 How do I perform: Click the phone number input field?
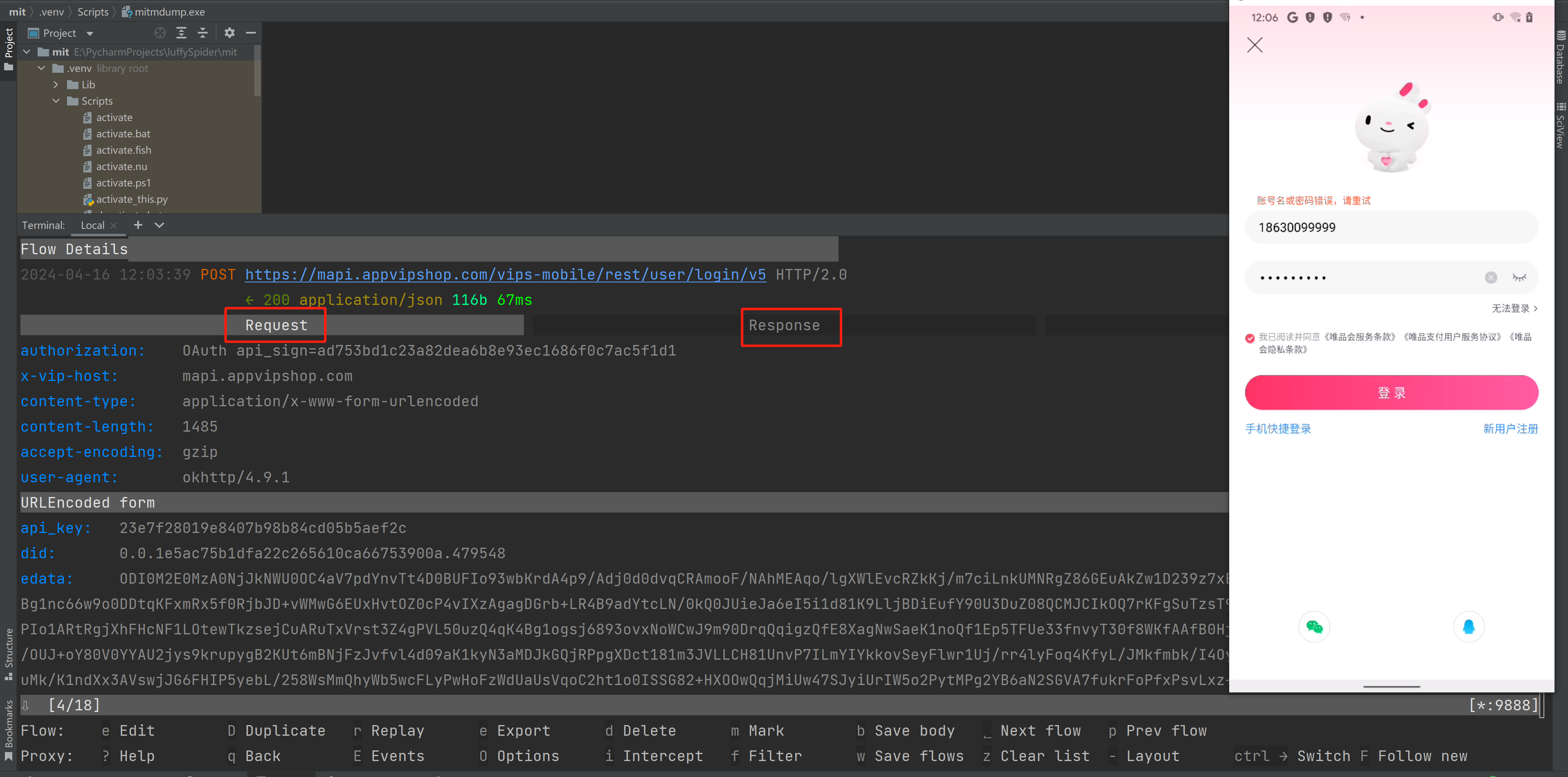point(1389,227)
